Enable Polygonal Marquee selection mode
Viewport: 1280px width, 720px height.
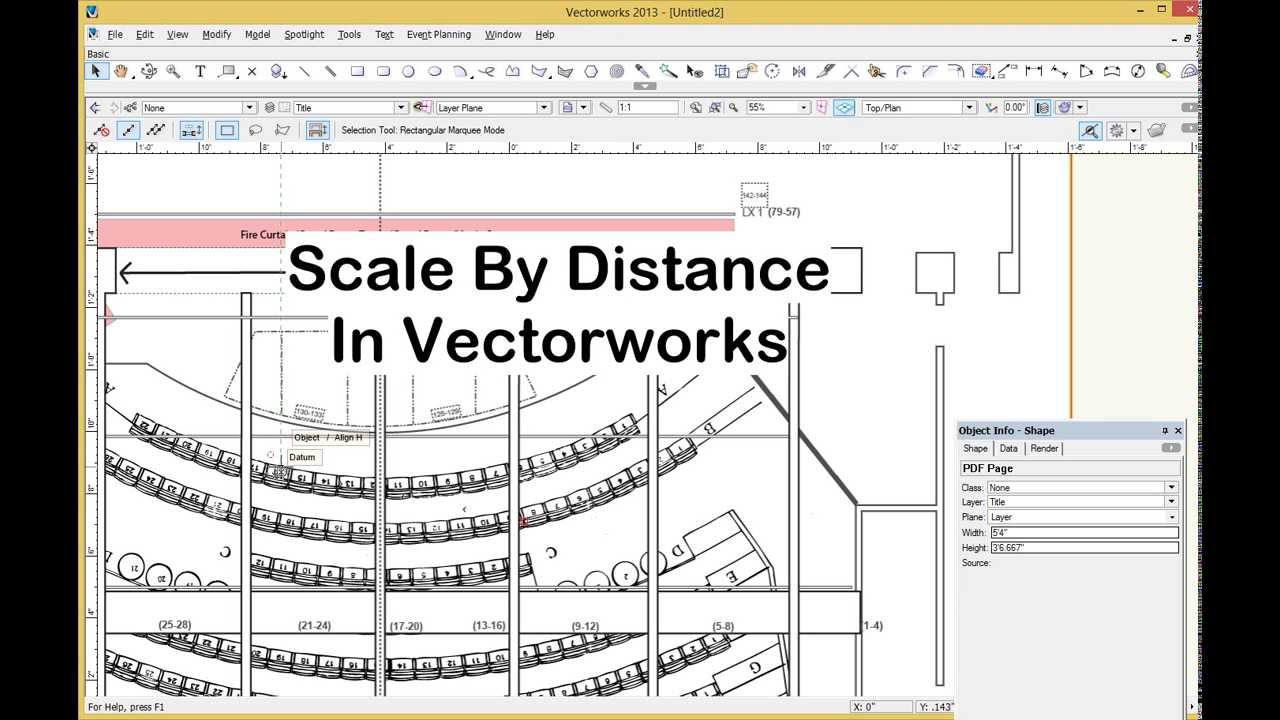[282, 130]
